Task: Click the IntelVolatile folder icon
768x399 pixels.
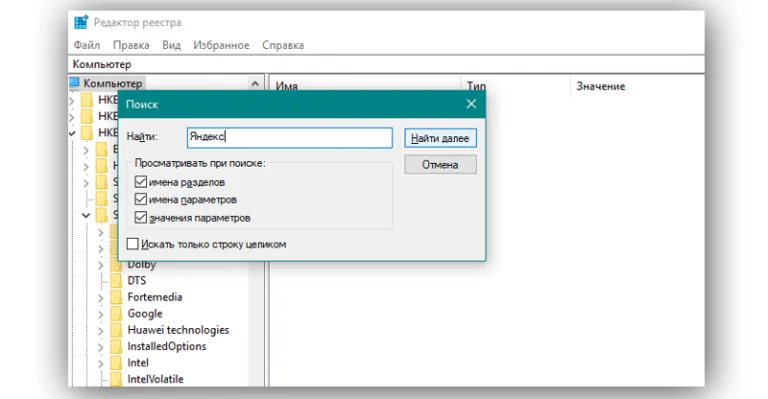Action: [116, 379]
